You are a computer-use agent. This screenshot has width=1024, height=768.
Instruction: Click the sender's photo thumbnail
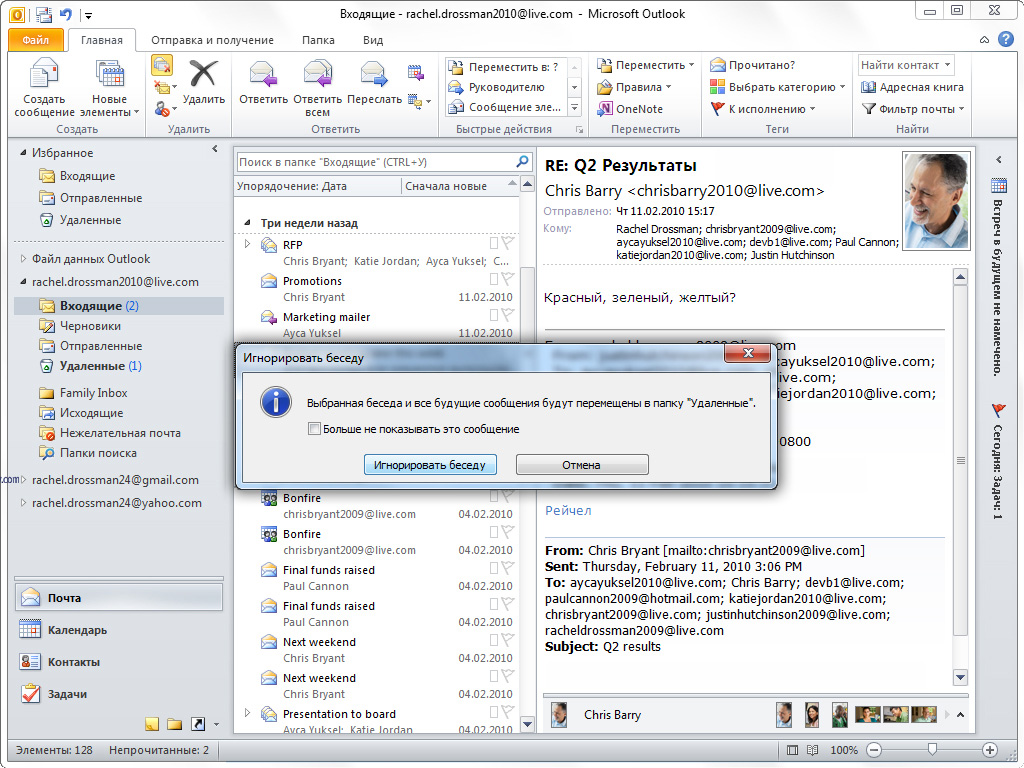[936, 201]
